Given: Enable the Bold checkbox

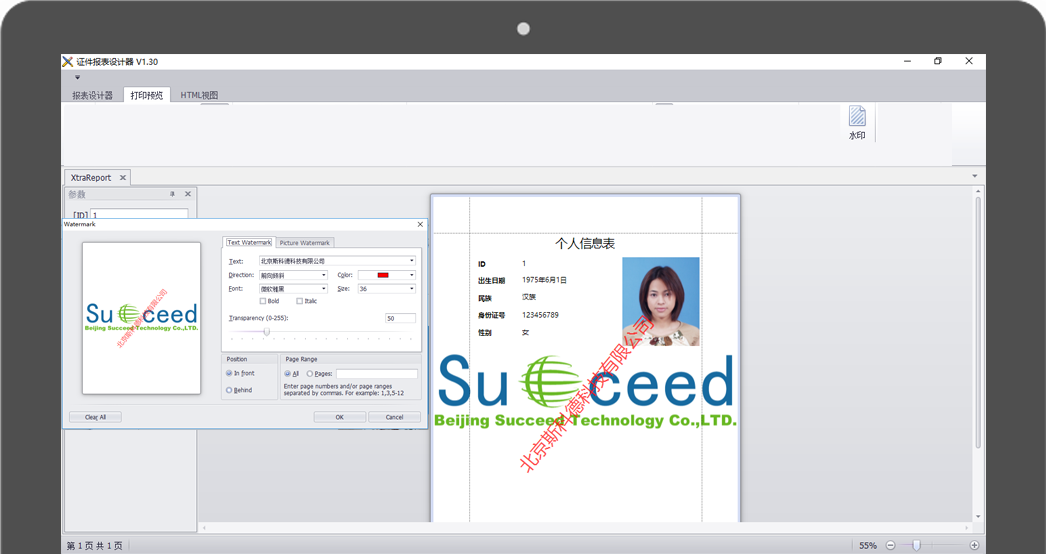Looking at the screenshot, I should [x=263, y=301].
